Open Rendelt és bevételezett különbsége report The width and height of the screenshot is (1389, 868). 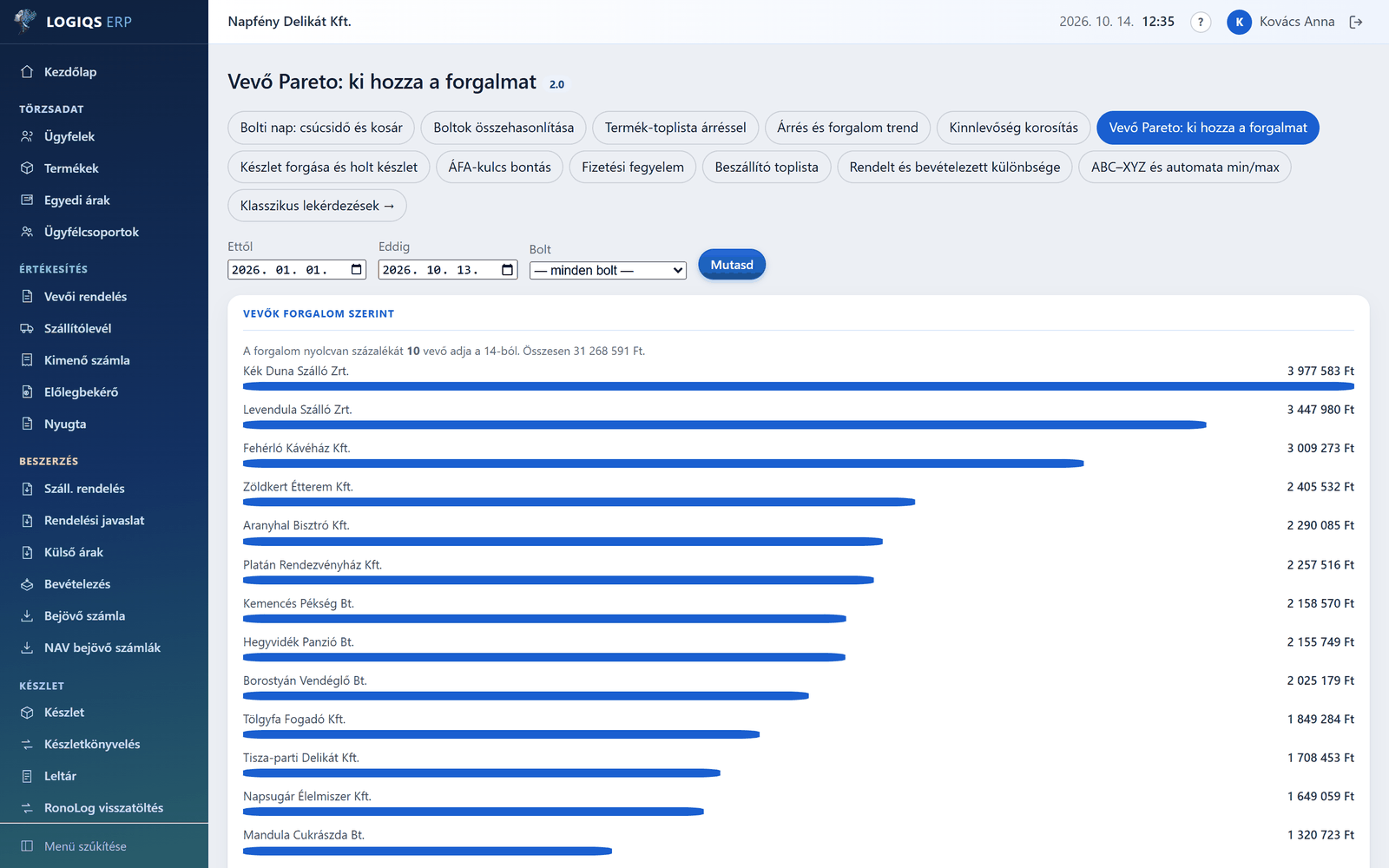(x=955, y=167)
